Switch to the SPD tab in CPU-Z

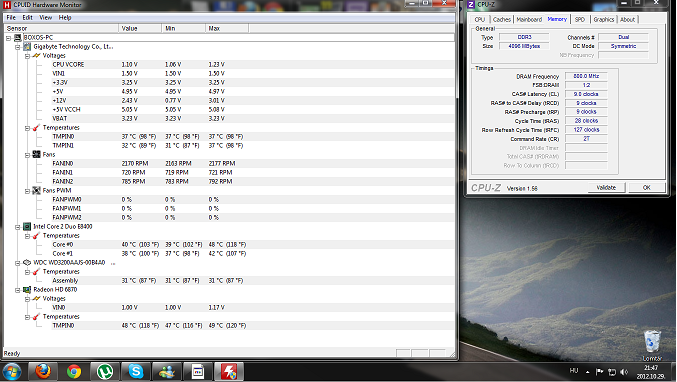[580, 19]
